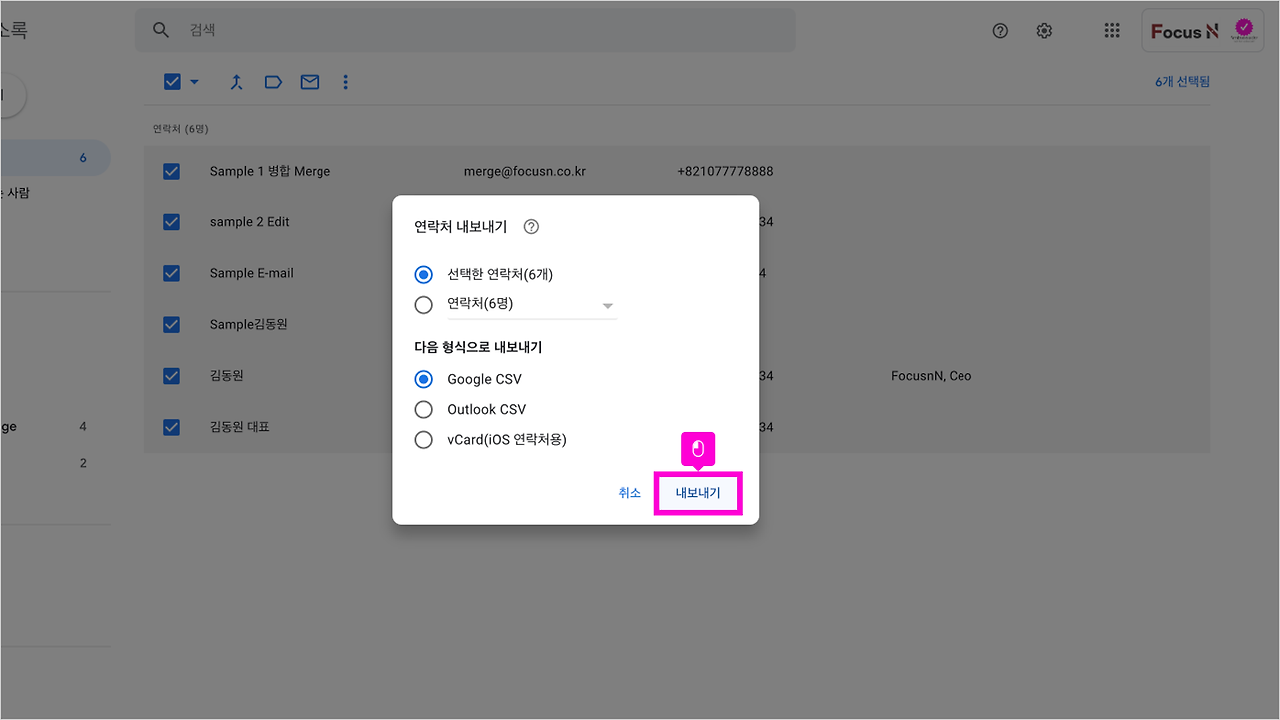Open the Google apps grid icon
This screenshot has height=720, width=1280.
(x=1112, y=30)
